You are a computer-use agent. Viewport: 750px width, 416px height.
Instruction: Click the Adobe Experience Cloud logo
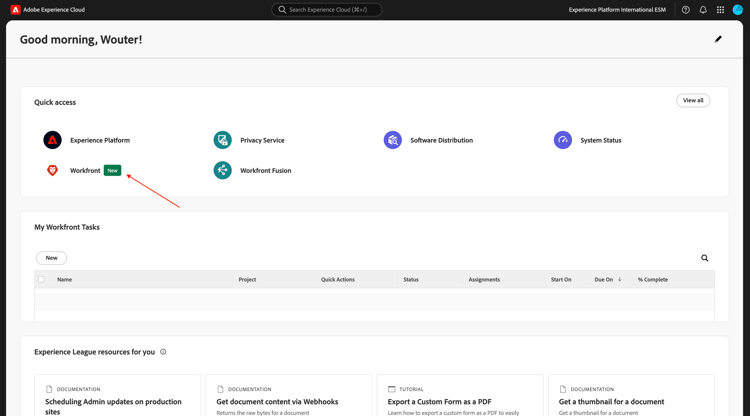(15, 10)
